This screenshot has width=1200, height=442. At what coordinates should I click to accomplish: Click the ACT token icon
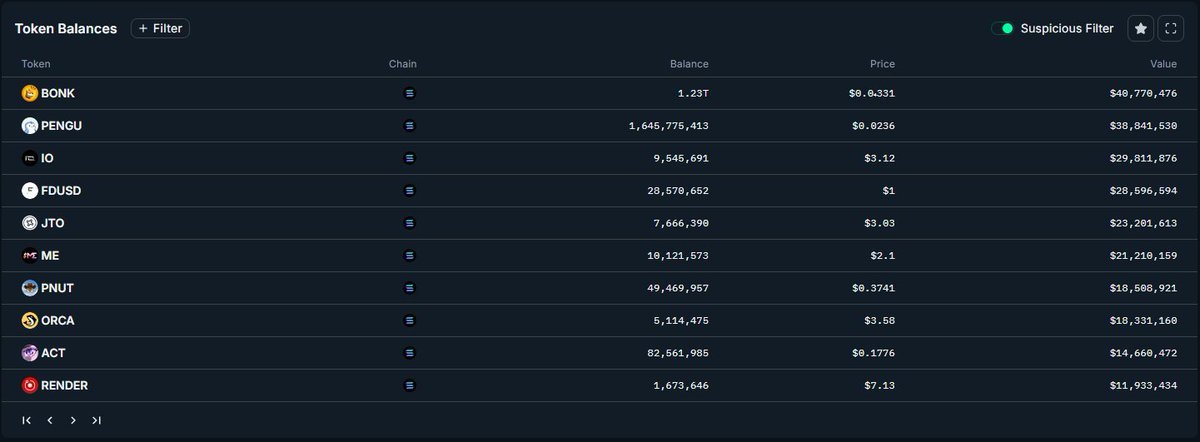[x=30, y=353]
